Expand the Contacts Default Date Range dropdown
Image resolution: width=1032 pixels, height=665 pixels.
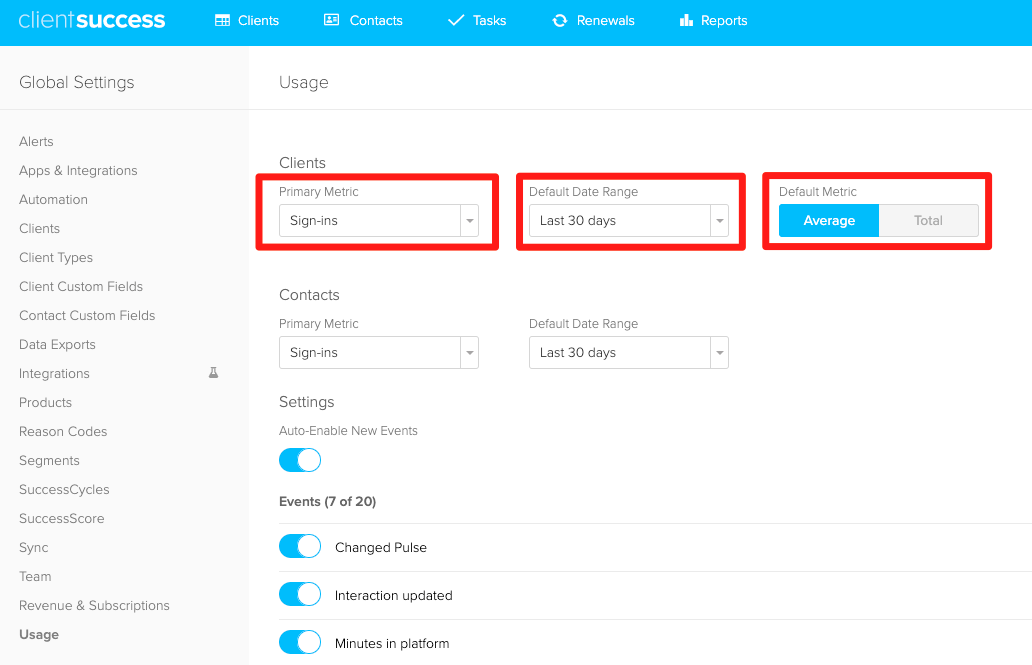pyautogui.click(x=629, y=352)
